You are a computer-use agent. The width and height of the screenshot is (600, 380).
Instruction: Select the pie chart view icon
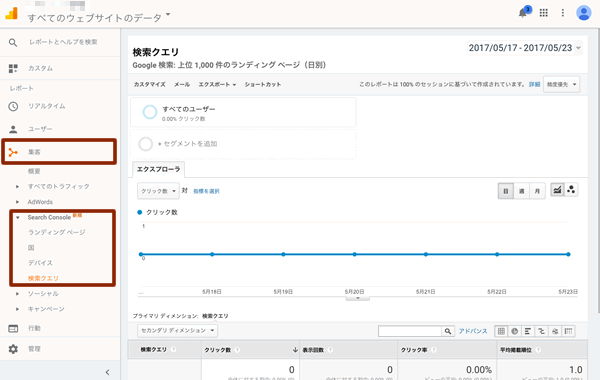click(x=515, y=331)
